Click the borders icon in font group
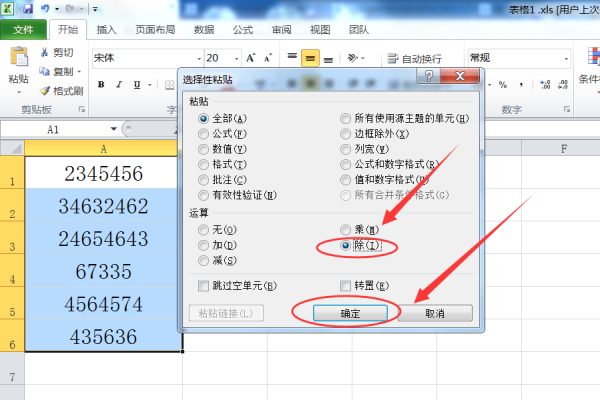Viewport: 600px width, 400px height. (170, 85)
